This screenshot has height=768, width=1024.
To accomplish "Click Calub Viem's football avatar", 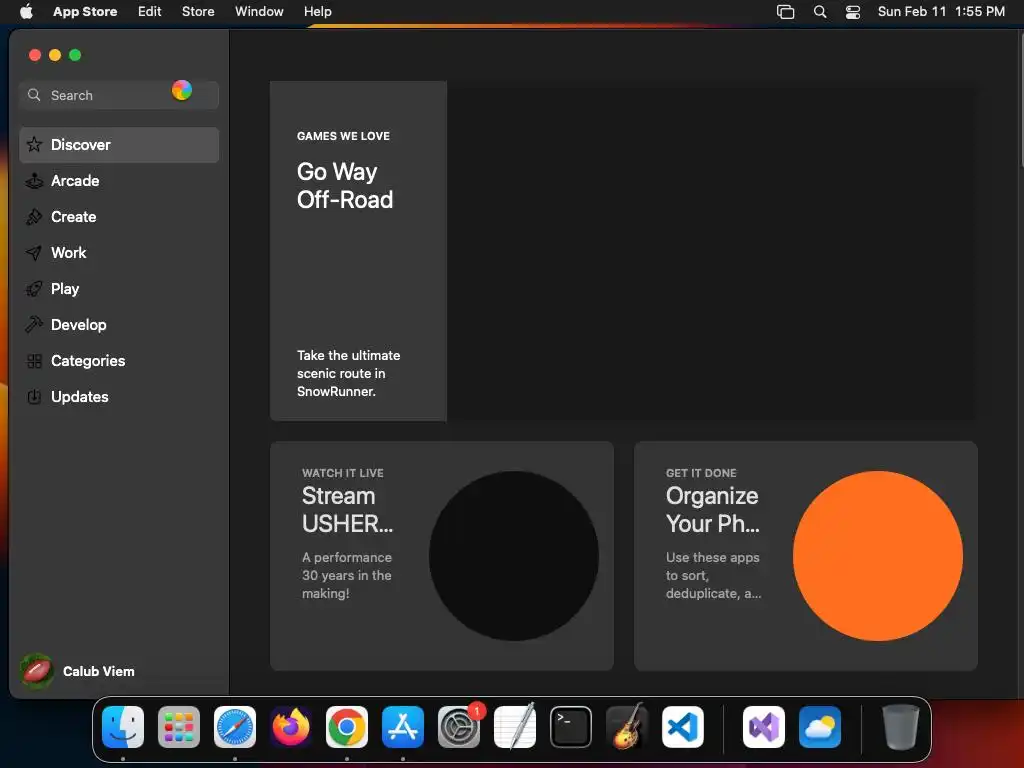I will 37,671.
